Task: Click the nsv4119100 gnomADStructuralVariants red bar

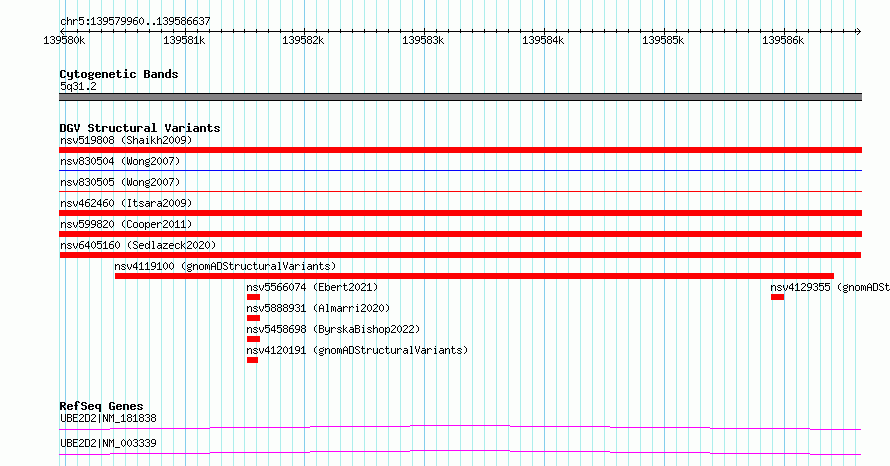Action: point(474,276)
